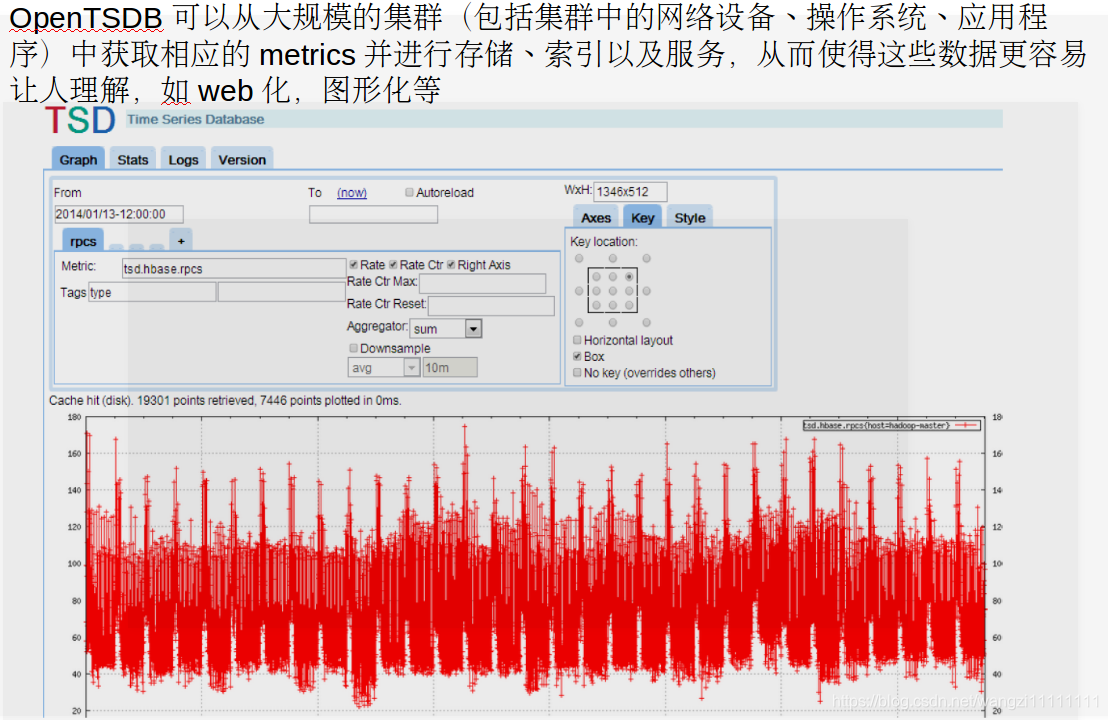1108x720 pixels.
Task: Select the outside bottom-center key location
Action: pyautogui.click(x=613, y=322)
